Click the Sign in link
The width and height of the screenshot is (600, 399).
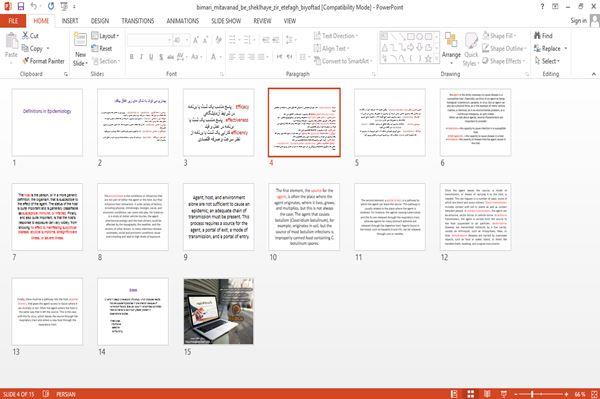click(x=578, y=21)
